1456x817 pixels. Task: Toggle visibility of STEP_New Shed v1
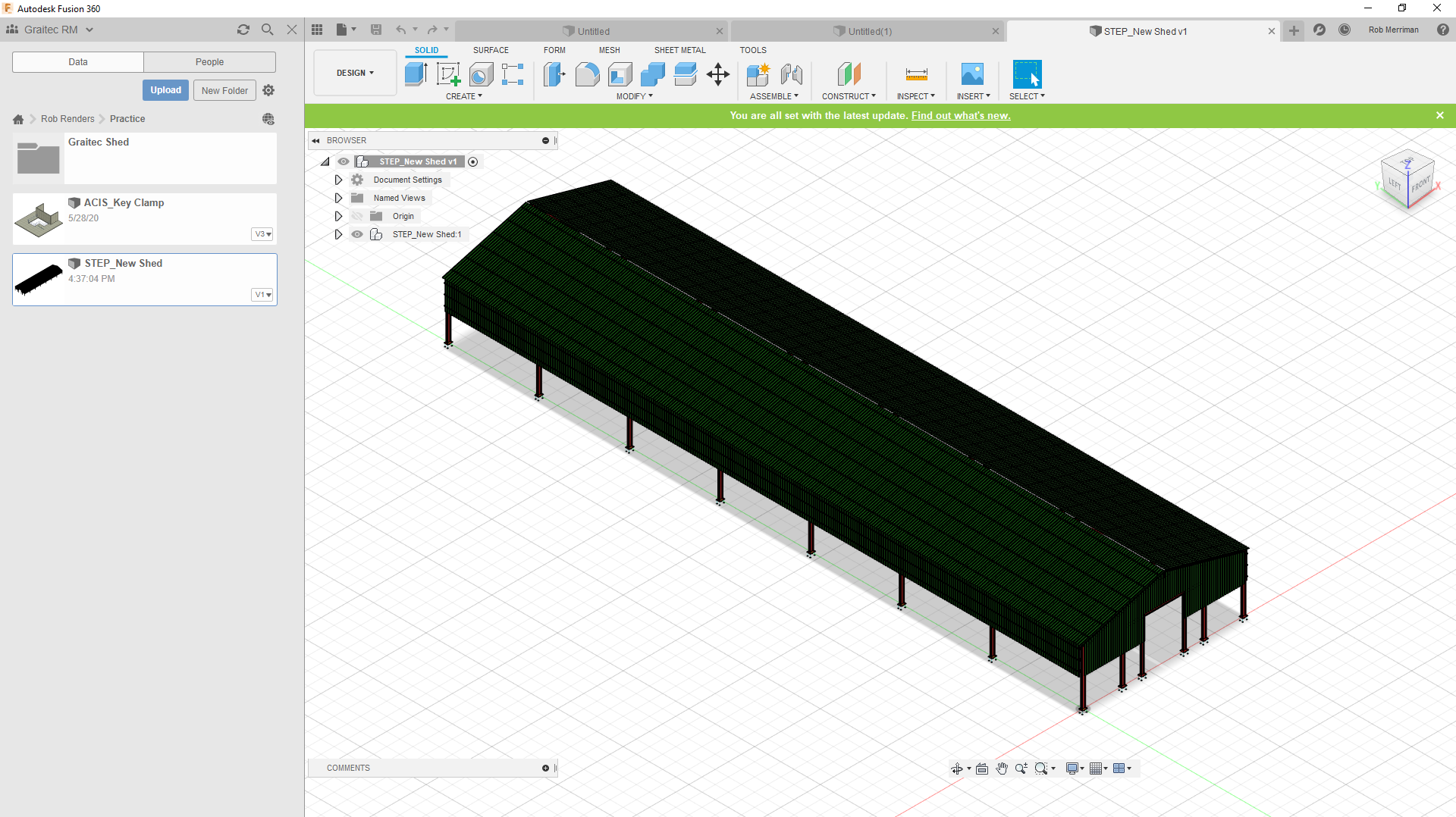click(x=344, y=161)
